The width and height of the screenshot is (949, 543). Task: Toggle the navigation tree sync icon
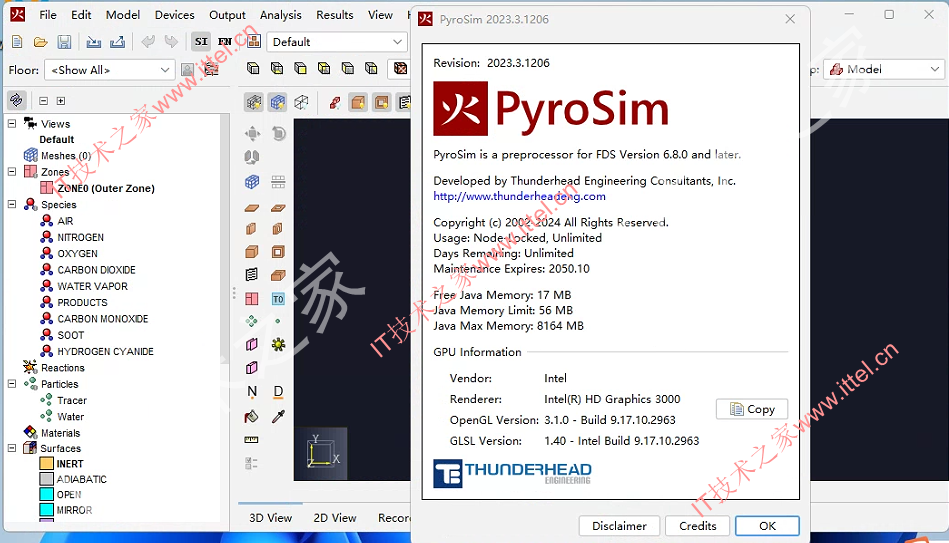(16, 100)
